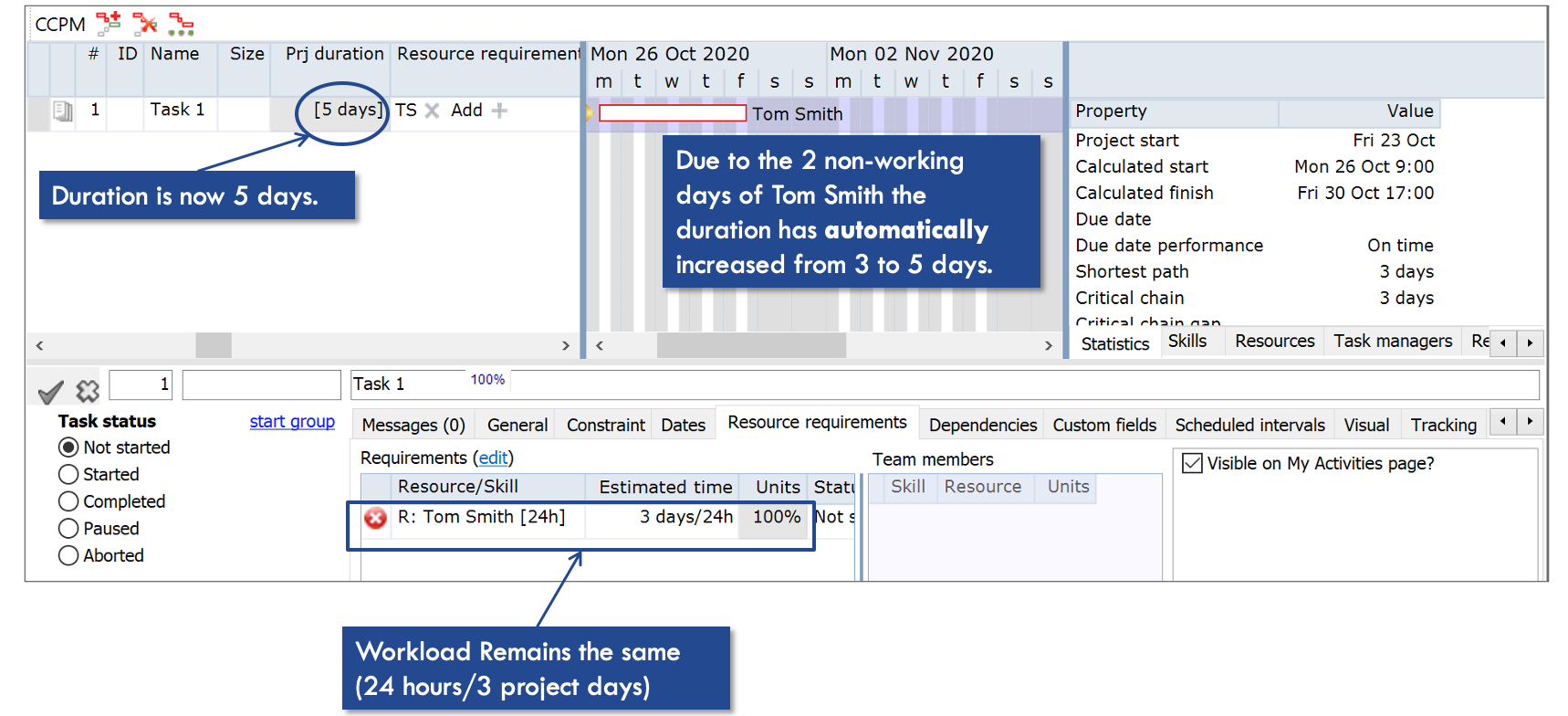Open the General tab

(517, 425)
